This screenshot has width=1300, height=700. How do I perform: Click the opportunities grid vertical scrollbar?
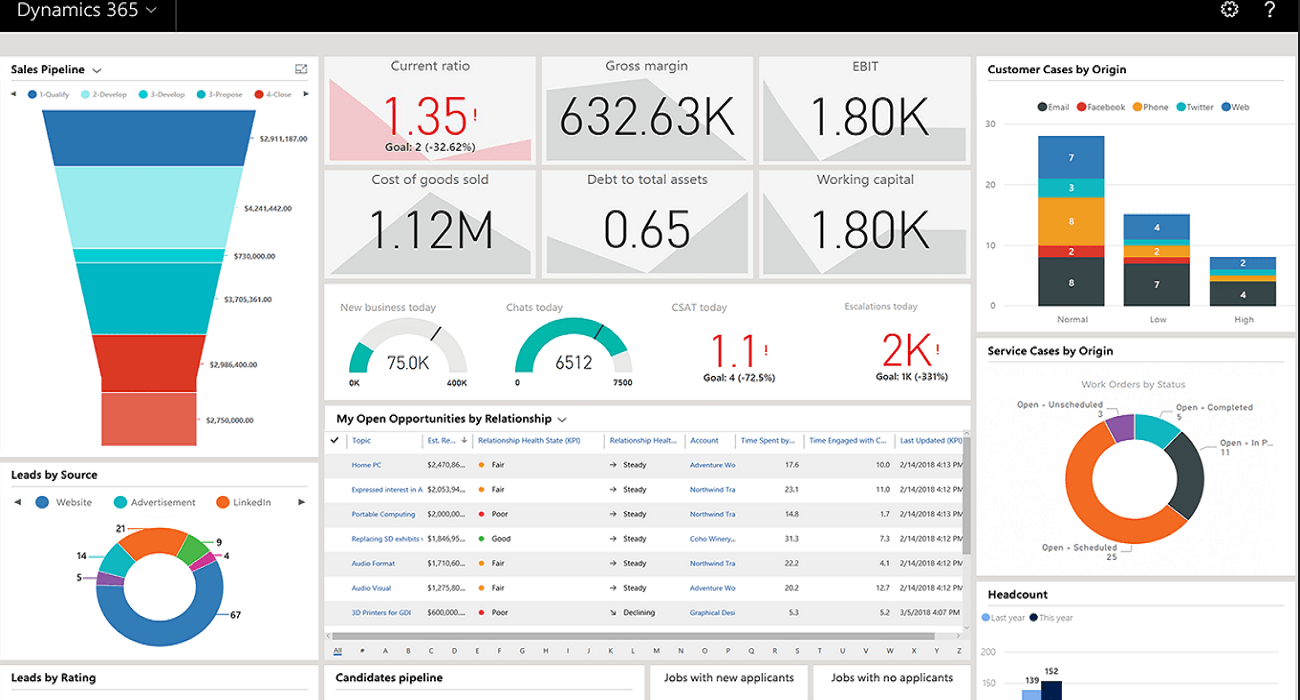tap(966, 498)
